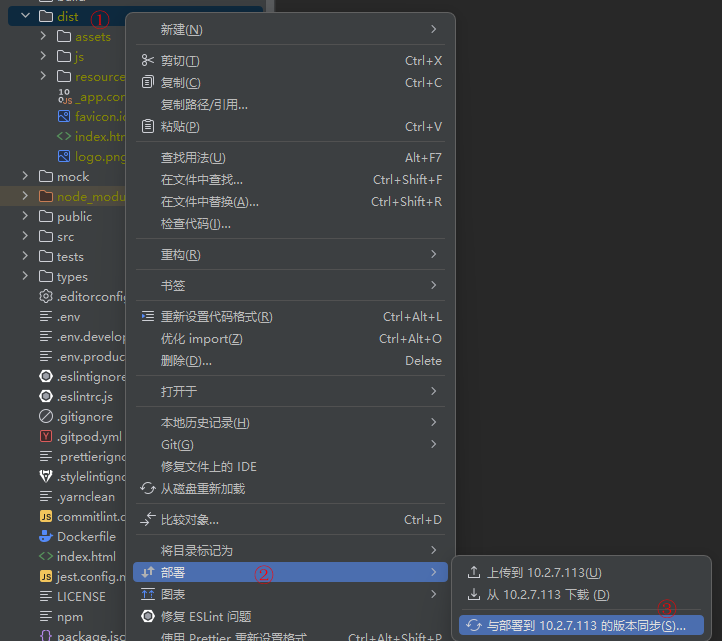Choose sync with deployed version on 10.2.7.113
Screen dimensions: 722x641
pos(586,626)
